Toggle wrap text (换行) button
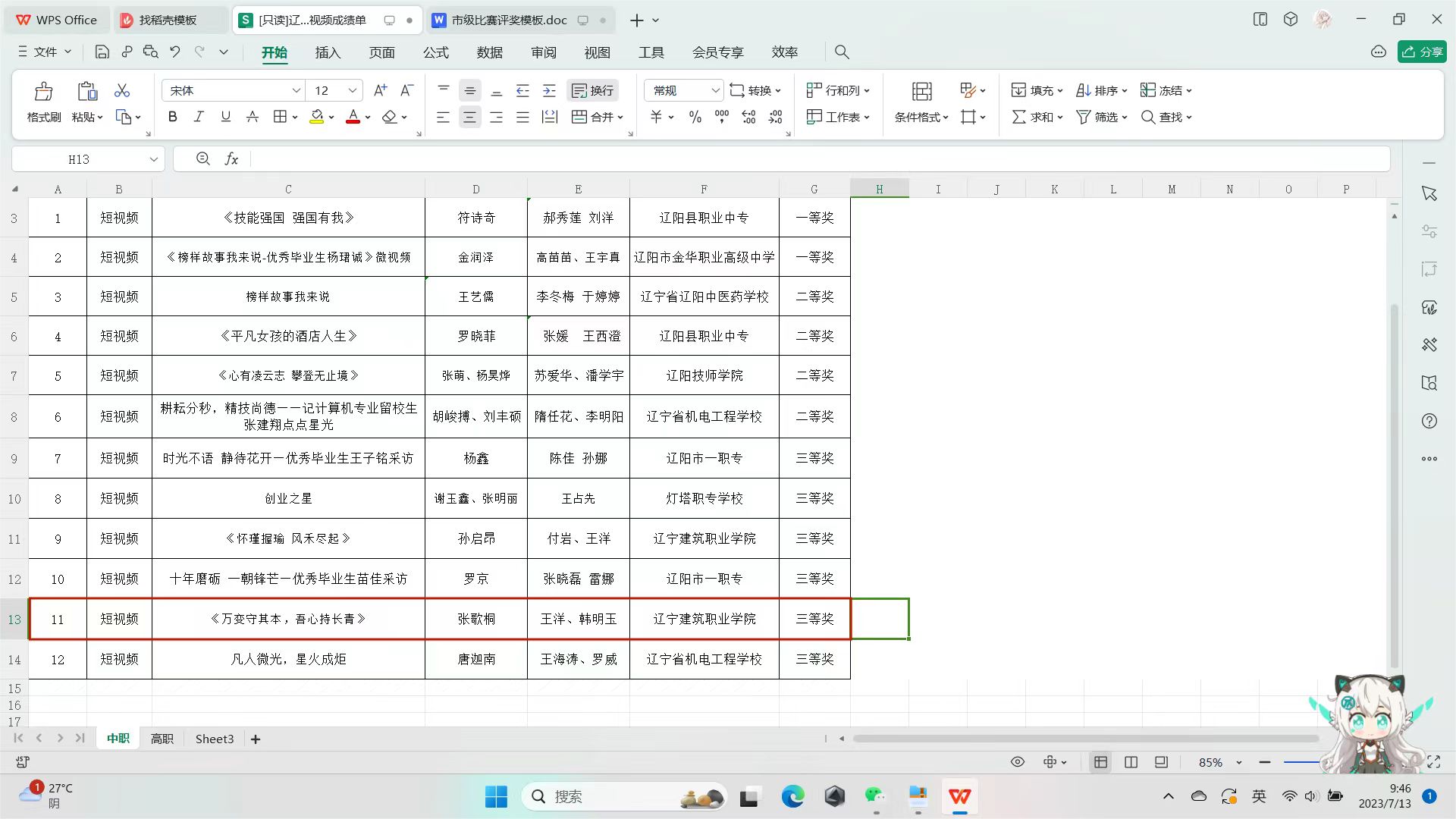 pos(593,90)
